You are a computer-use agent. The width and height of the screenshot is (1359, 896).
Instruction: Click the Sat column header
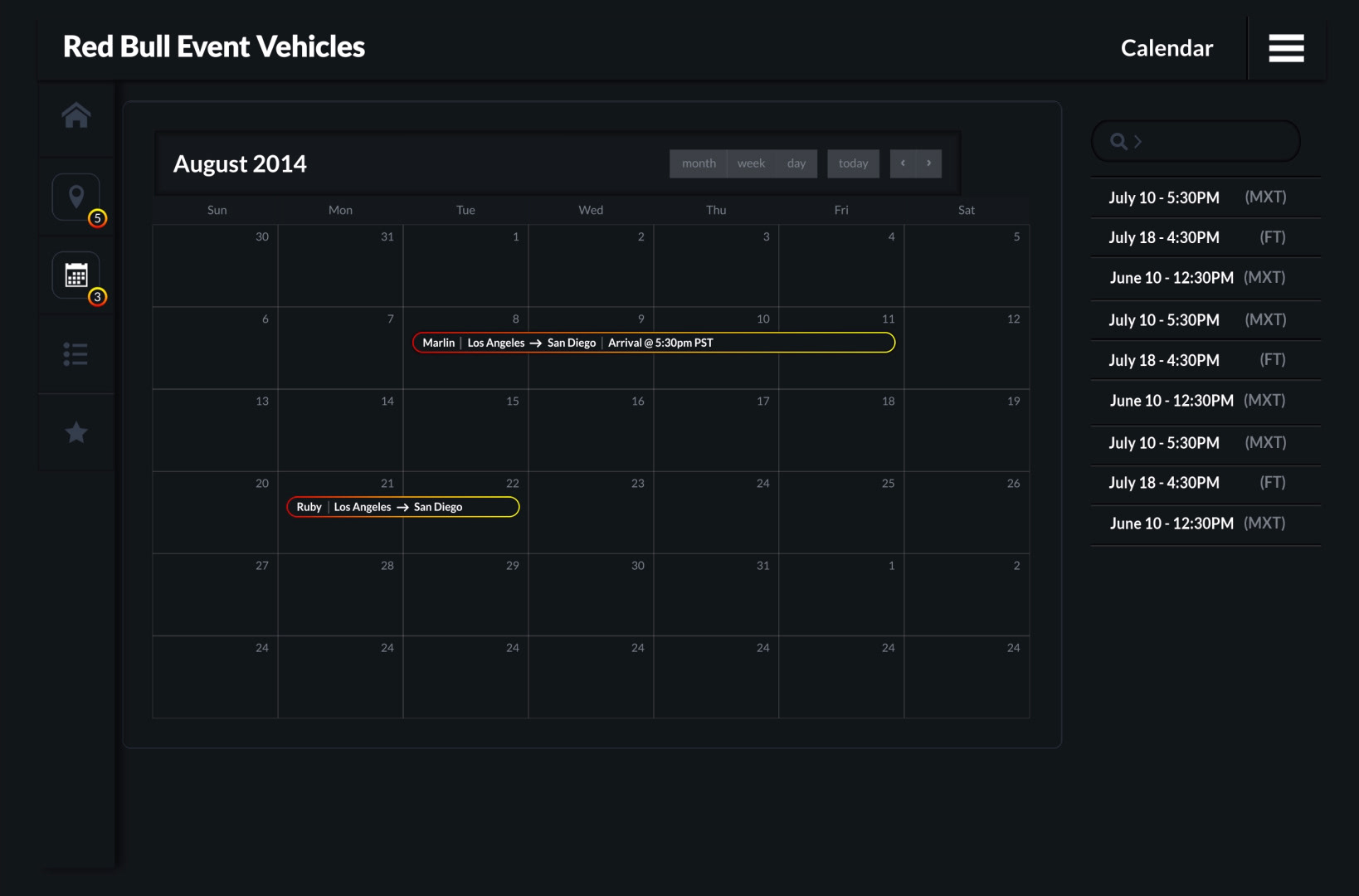(967, 211)
